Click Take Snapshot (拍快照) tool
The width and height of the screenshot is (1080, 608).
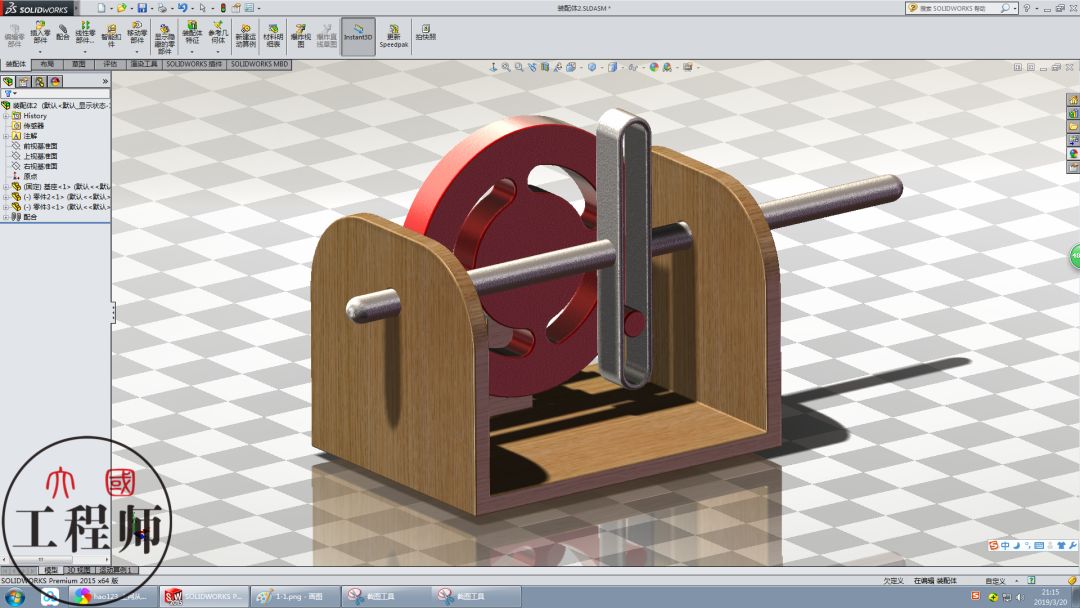[x=426, y=32]
